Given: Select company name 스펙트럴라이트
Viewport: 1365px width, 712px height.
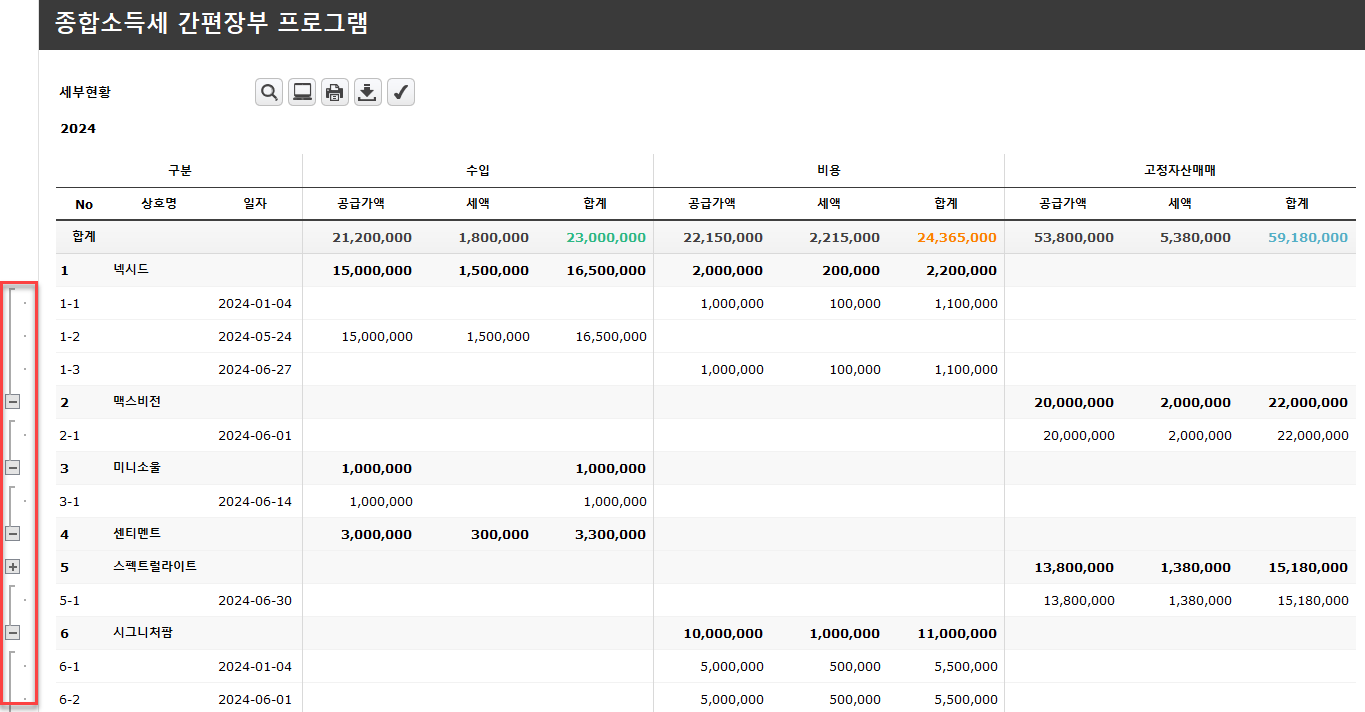Looking at the screenshot, I should coord(155,566).
